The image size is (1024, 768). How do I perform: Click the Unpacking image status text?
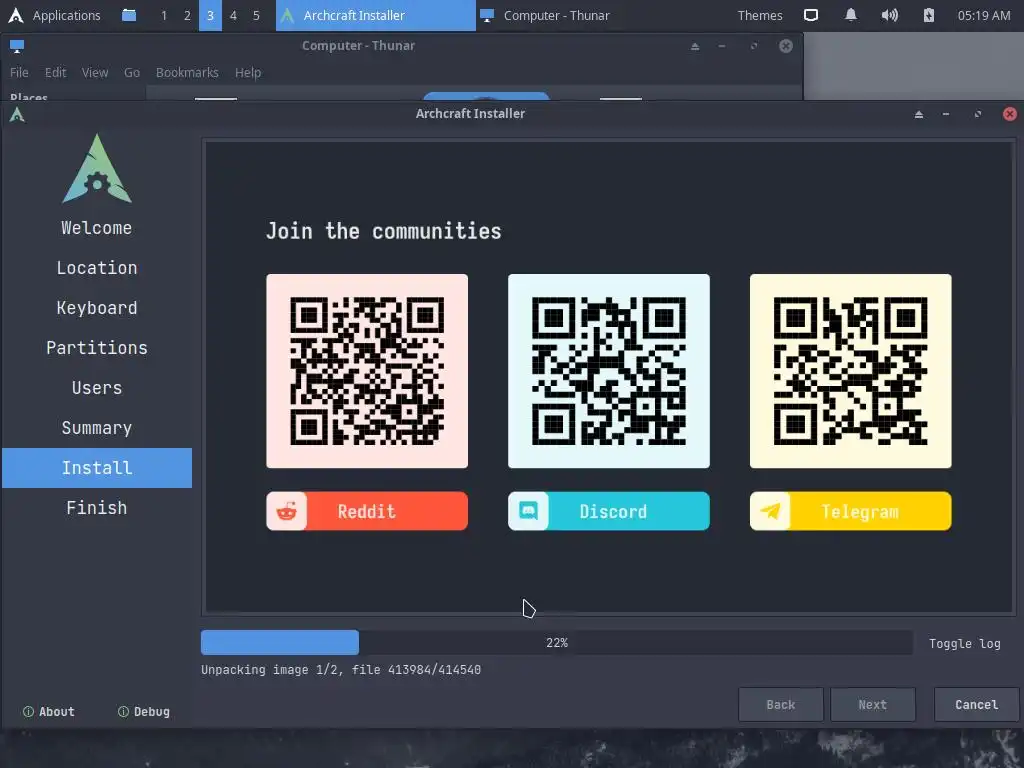[341, 670]
